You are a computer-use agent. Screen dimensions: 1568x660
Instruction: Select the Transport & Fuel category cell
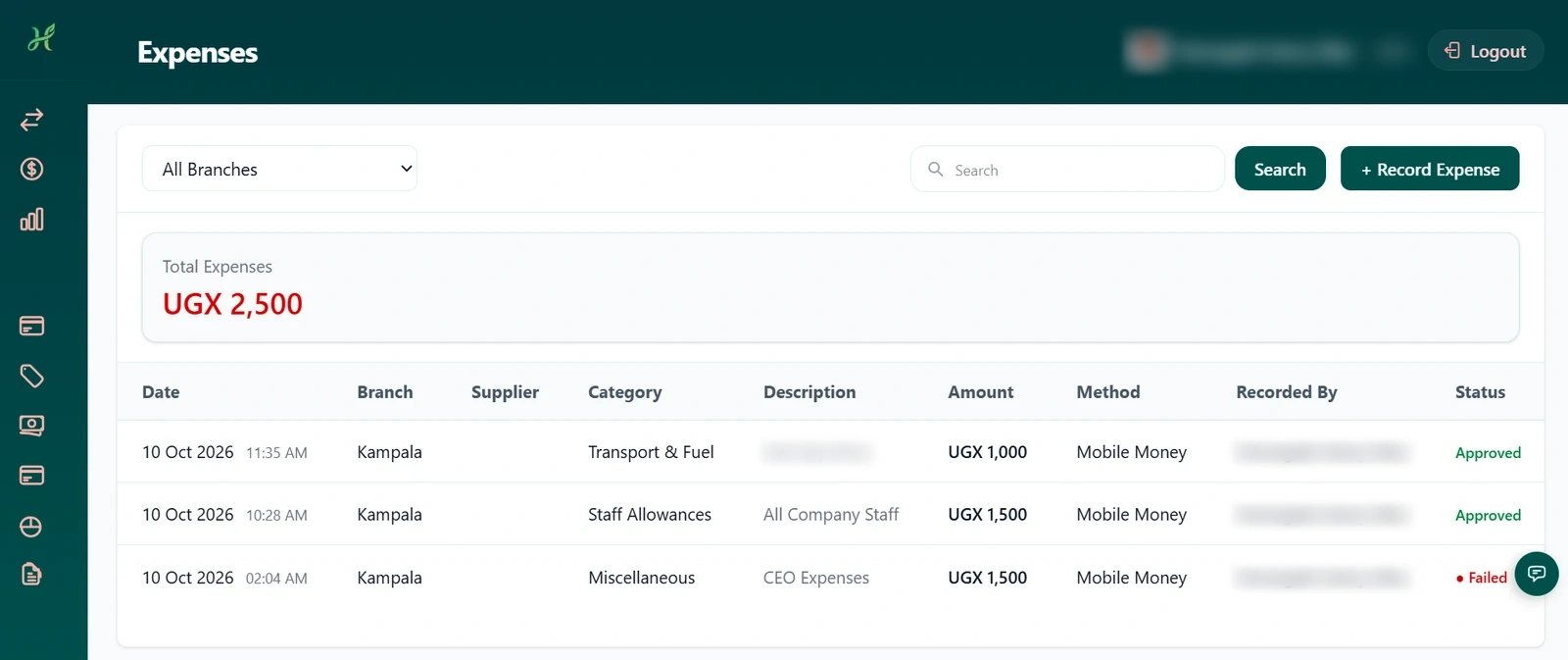point(651,452)
